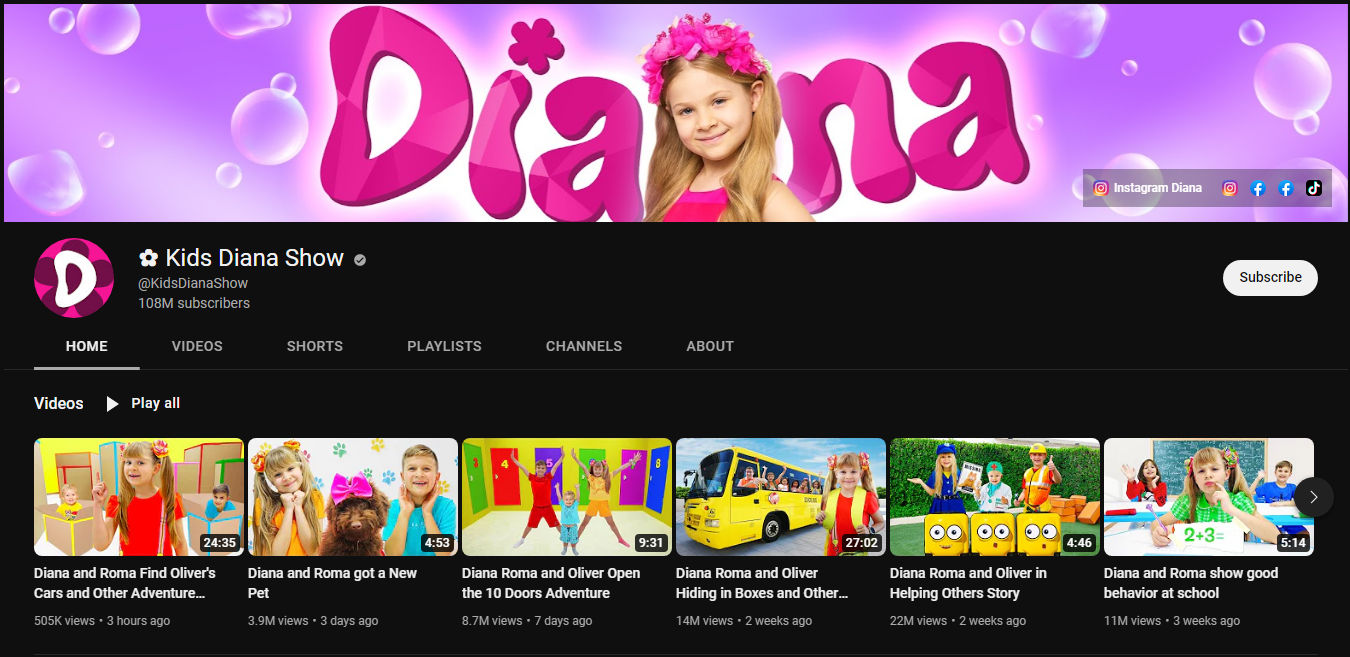Click the '108M subscribers' text

pyautogui.click(x=194, y=303)
